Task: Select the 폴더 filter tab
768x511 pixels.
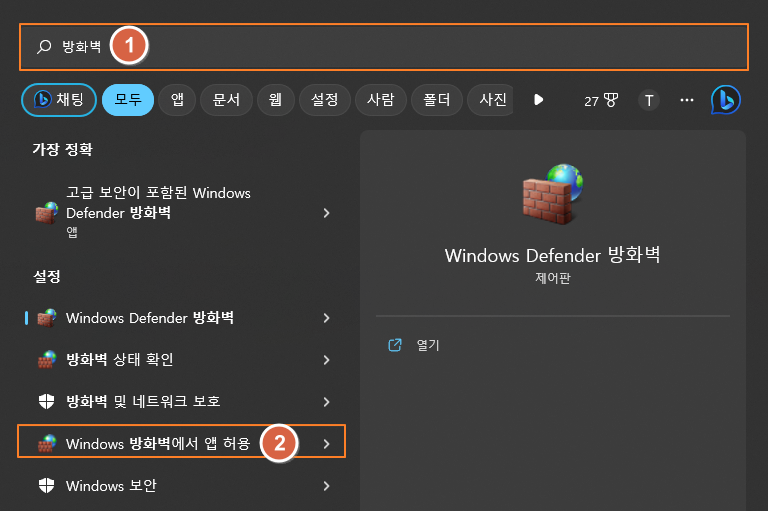Action: (437, 100)
